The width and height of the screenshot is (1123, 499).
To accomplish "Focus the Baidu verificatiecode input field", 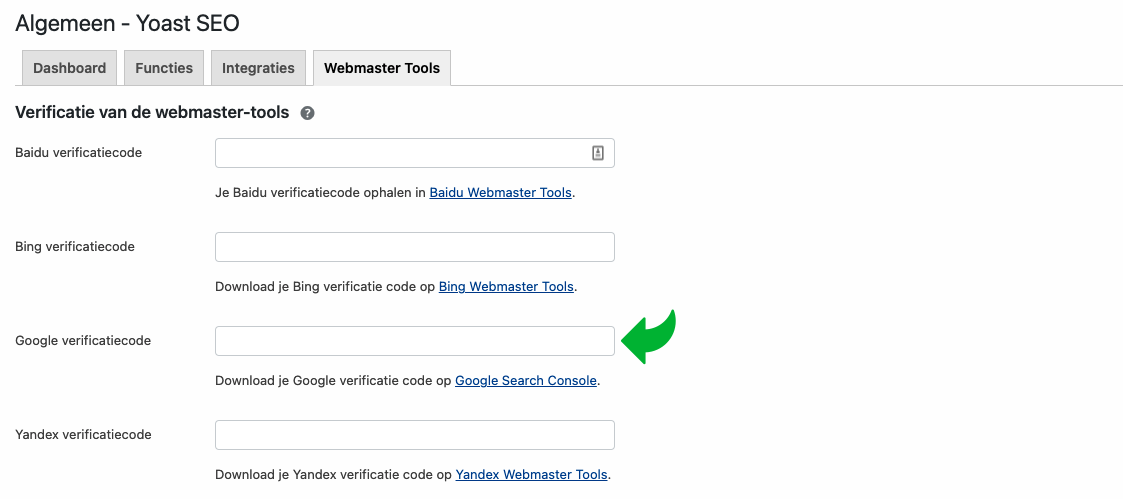I will (415, 153).
